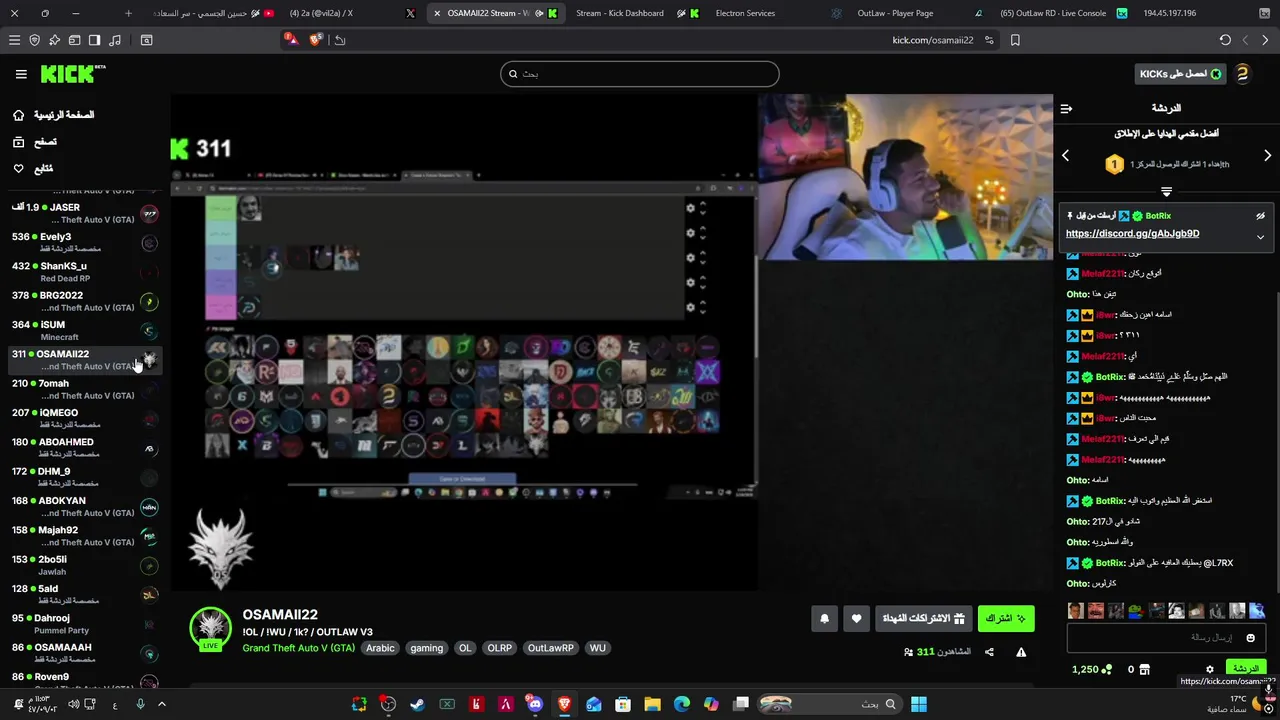The width and height of the screenshot is (1280, 720).
Task: Select the Arabic tag
Action: [380, 648]
